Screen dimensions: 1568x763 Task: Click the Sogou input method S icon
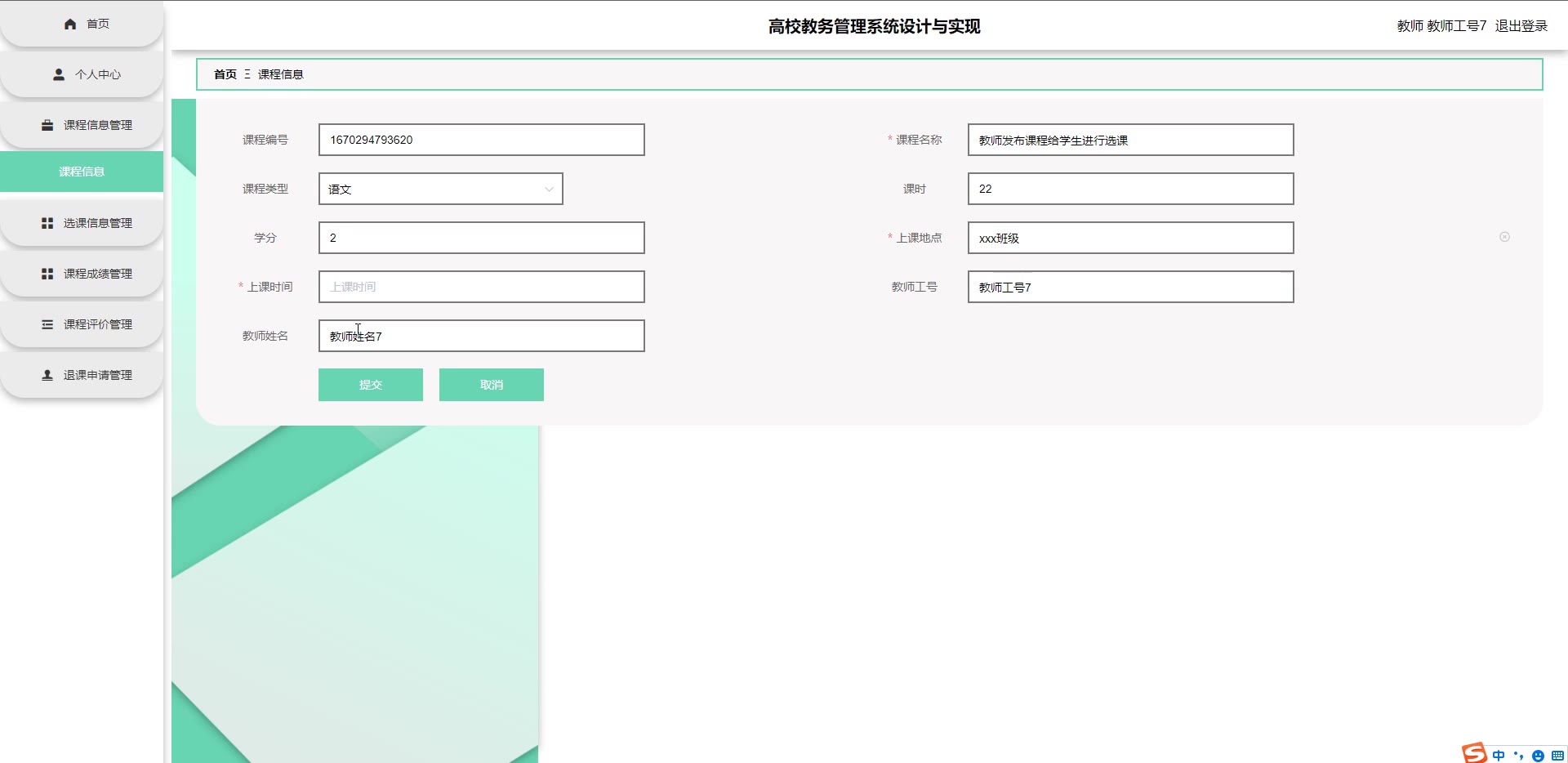point(1474,752)
